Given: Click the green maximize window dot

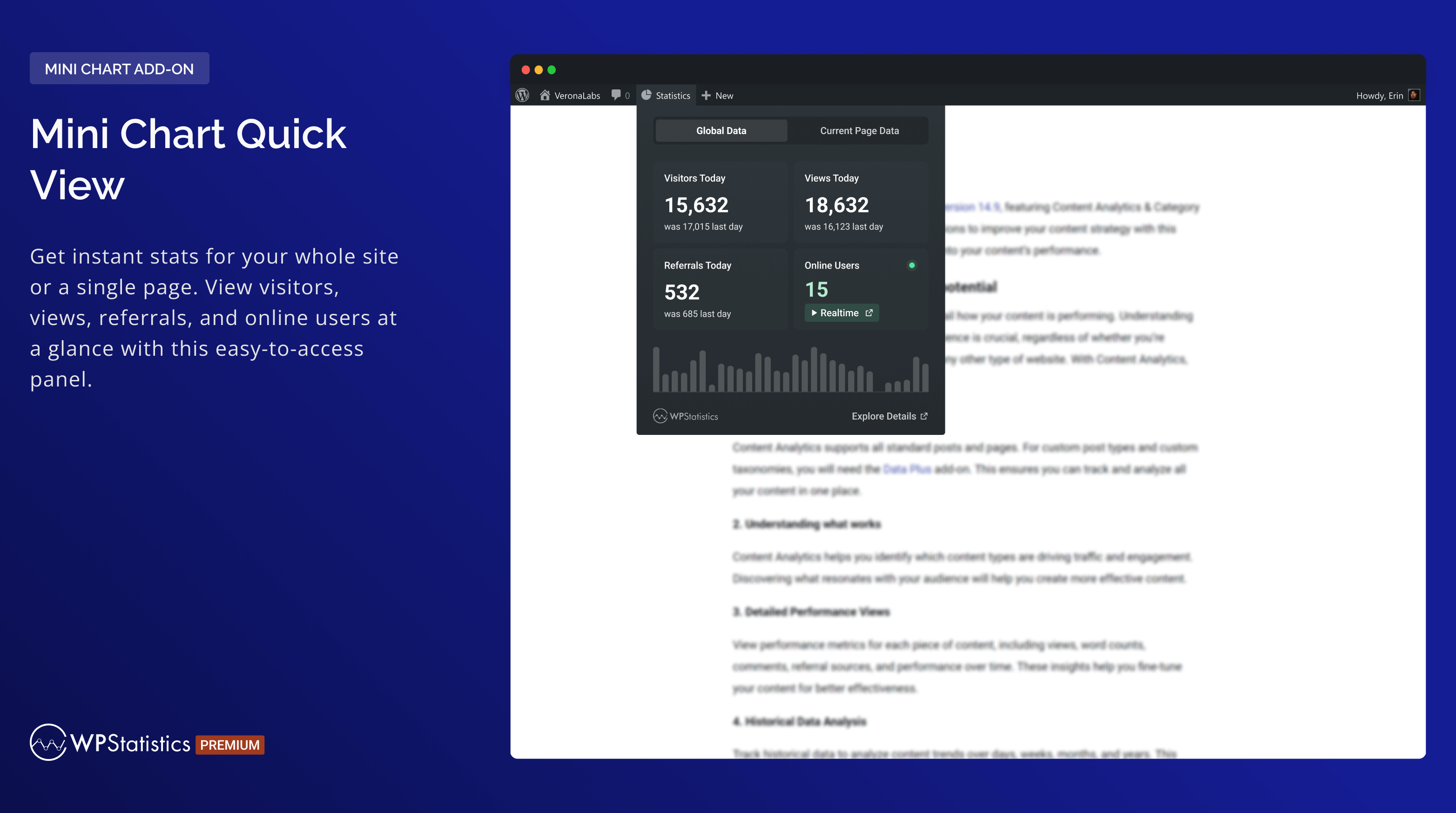Looking at the screenshot, I should (x=552, y=69).
